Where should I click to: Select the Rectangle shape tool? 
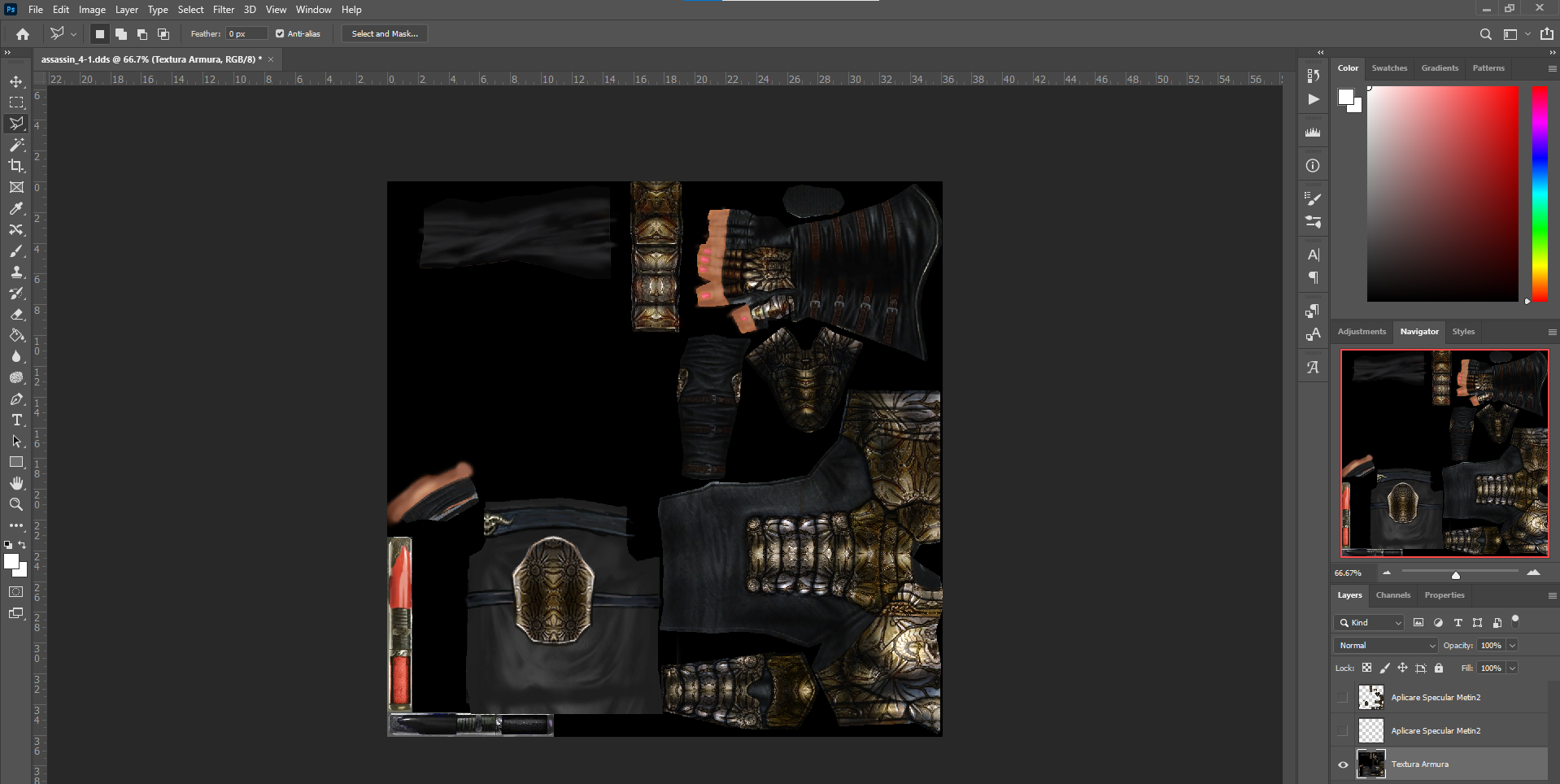pos(16,462)
